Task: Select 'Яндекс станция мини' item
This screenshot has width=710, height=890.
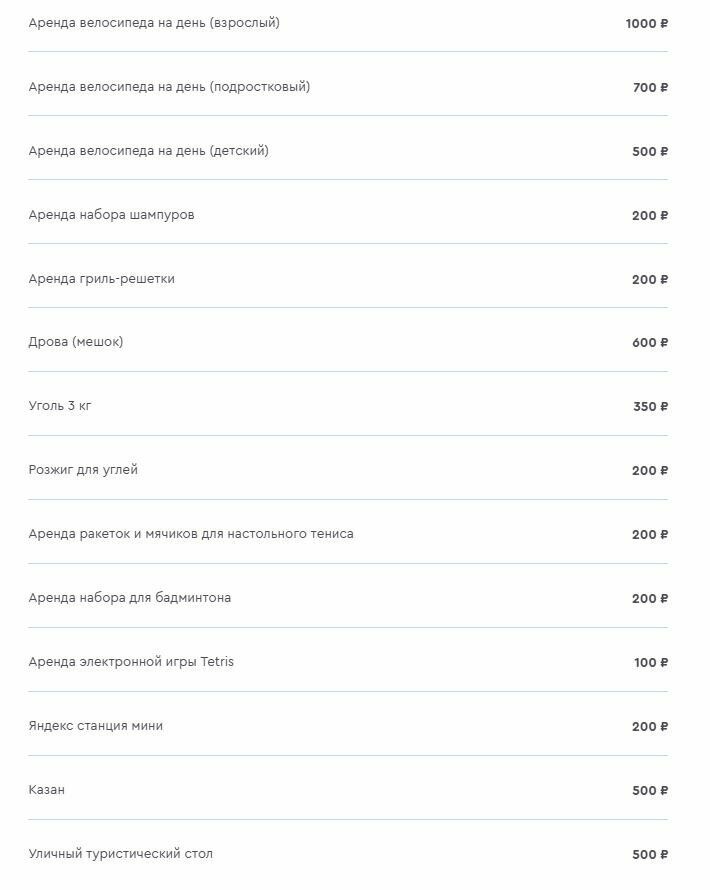Action: [x=96, y=726]
